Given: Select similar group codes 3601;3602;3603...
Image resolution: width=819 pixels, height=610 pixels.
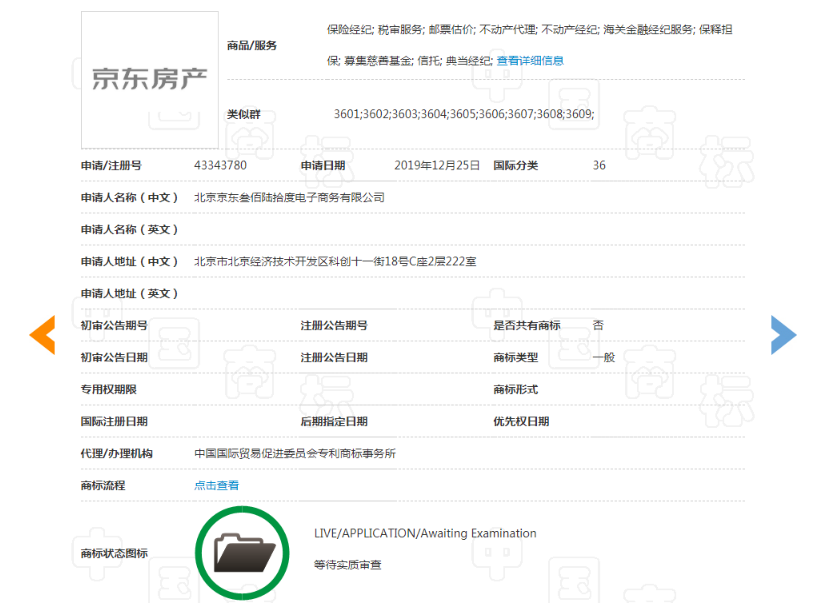Looking at the screenshot, I should pyautogui.click(x=377, y=114).
